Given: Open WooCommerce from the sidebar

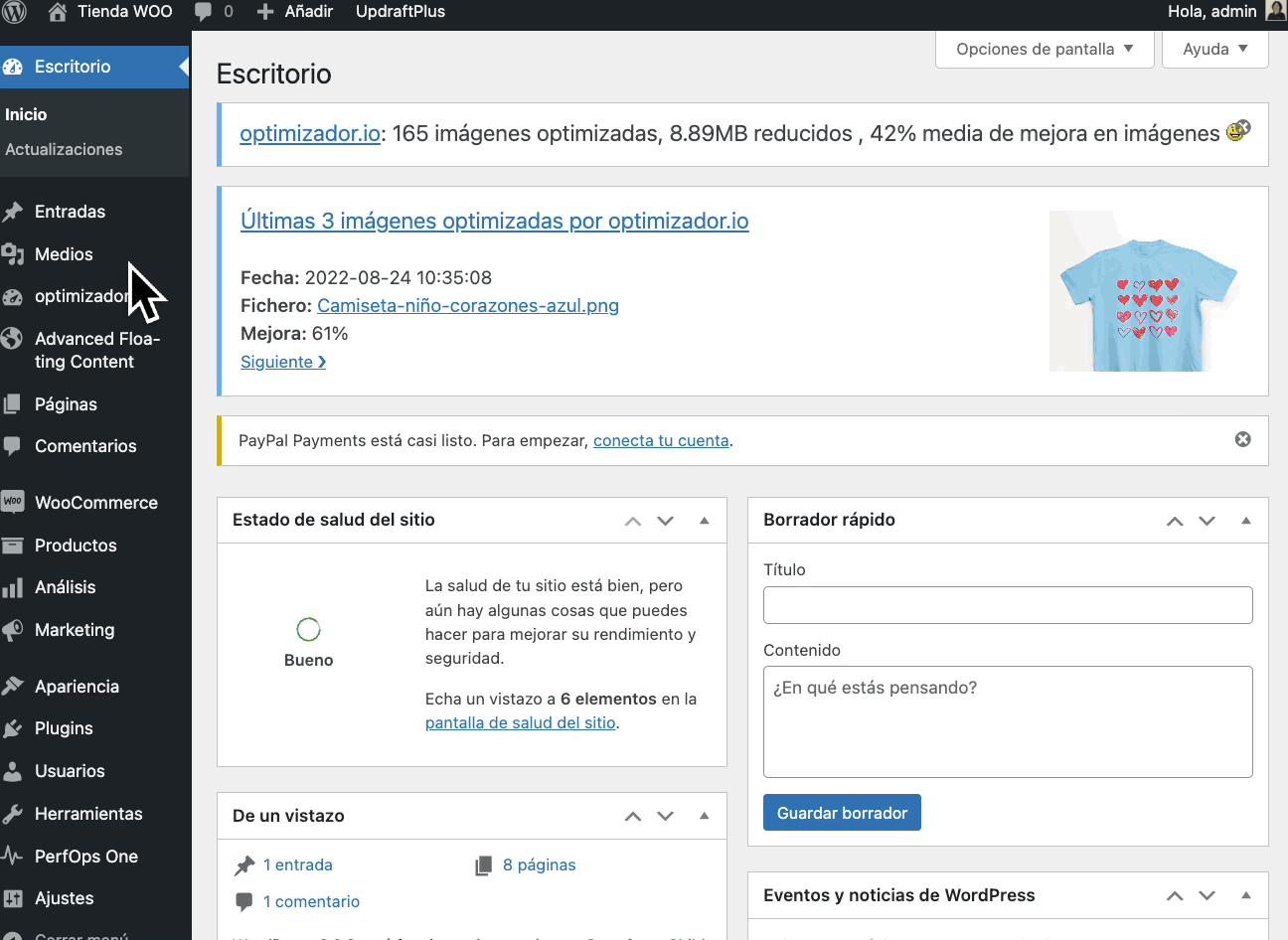Looking at the screenshot, I should click(95, 503).
